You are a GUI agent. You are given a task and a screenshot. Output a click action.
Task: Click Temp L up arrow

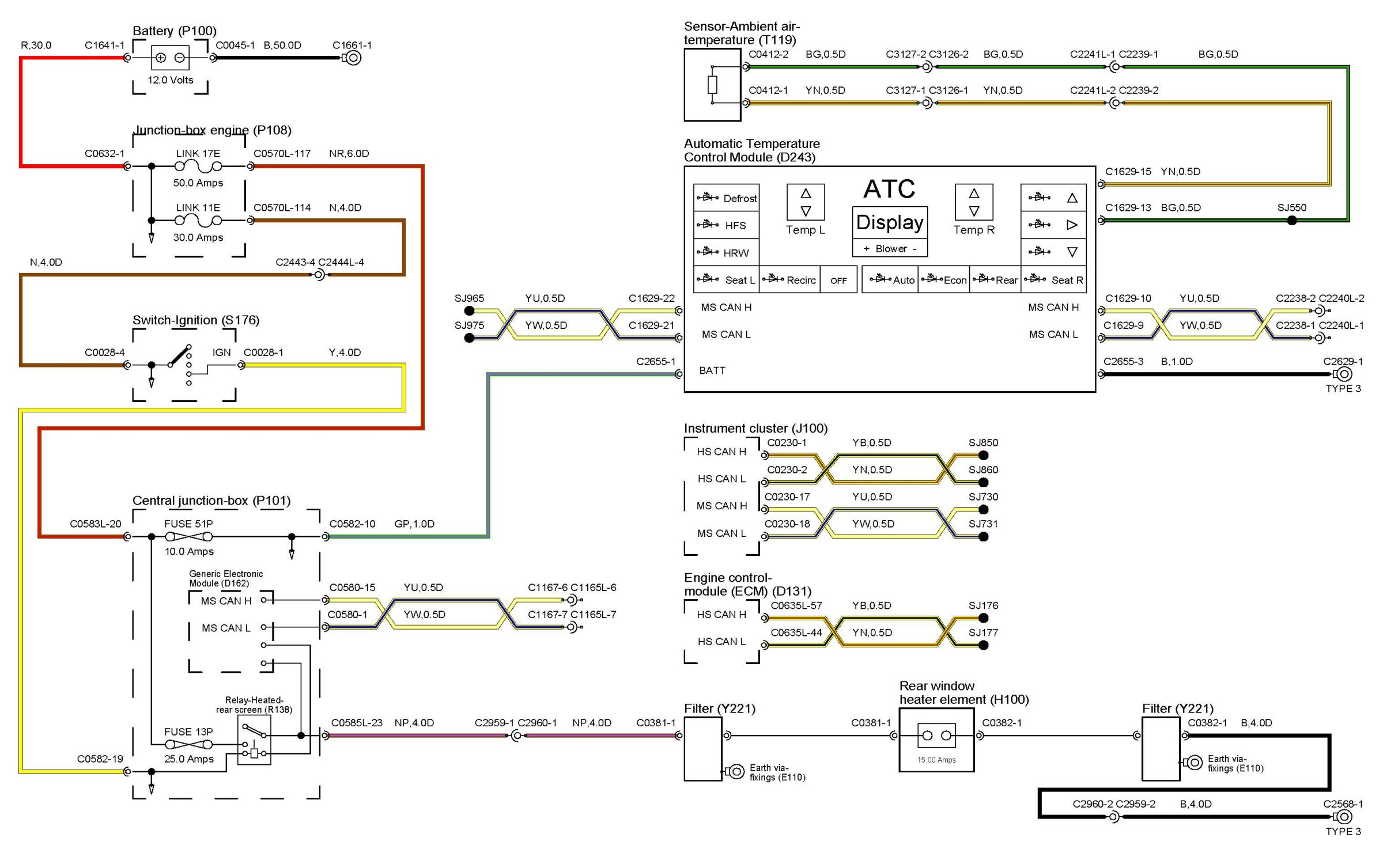tap(806, 194)
